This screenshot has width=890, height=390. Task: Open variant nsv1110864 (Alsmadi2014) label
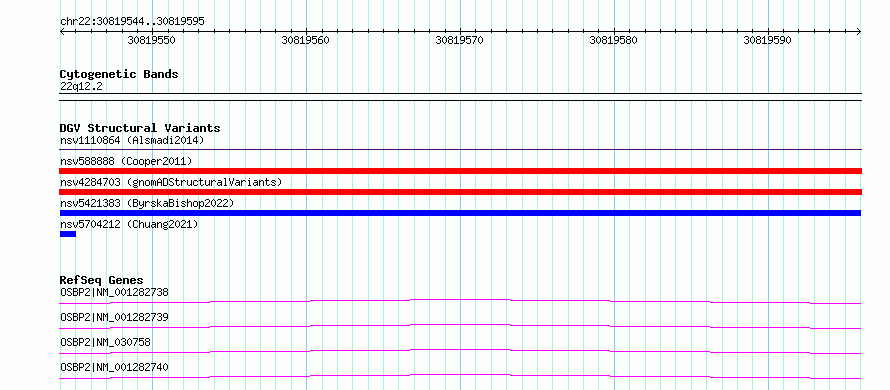click(x=132, y=140)
